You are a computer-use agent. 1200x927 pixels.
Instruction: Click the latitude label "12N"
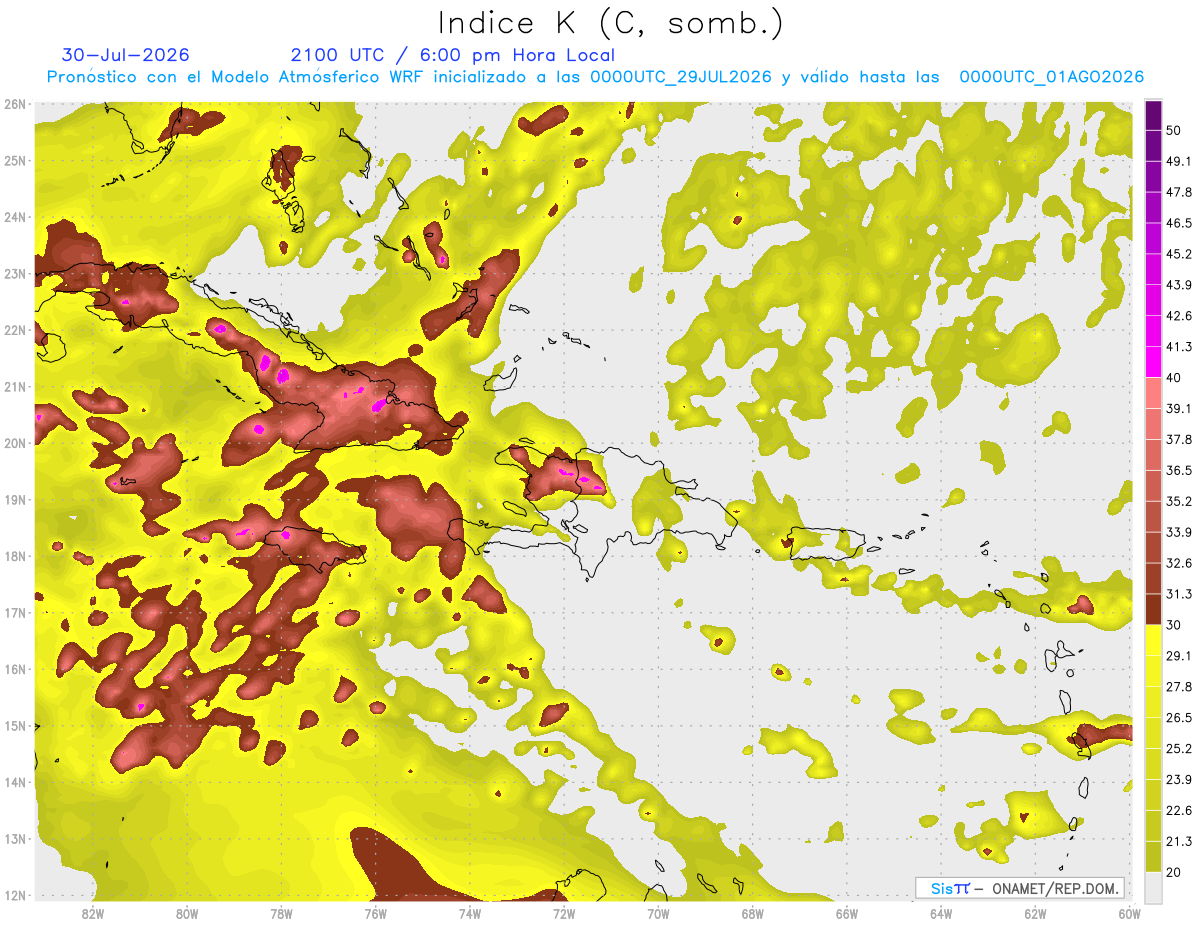coord(14,895)
